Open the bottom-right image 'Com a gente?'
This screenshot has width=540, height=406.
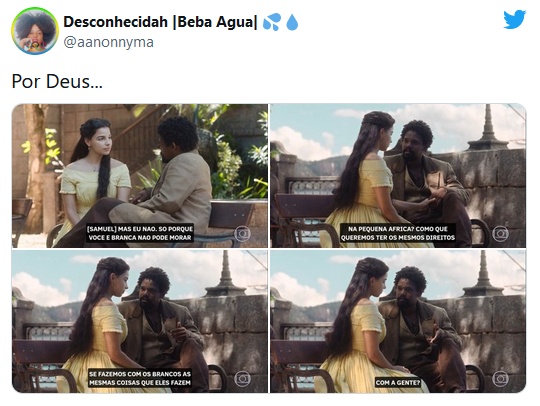click(x=398, y=321)
